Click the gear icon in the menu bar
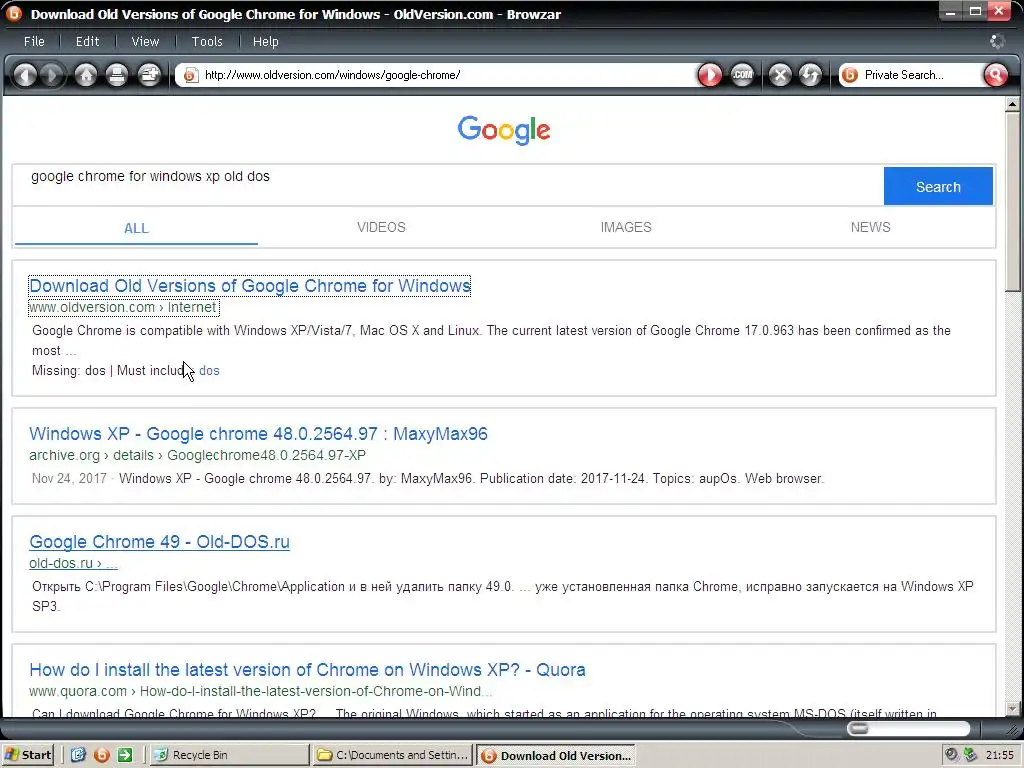 [997, 41]
